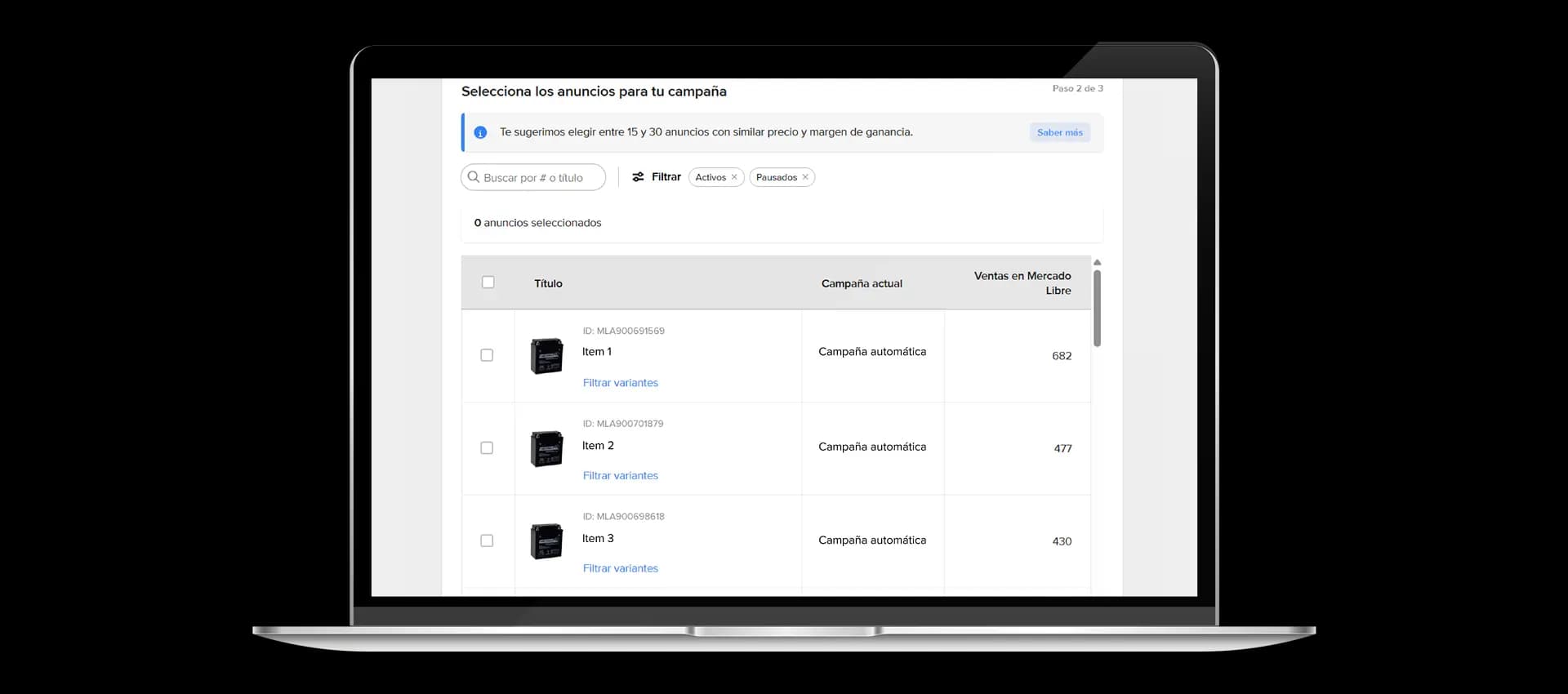This screenshot has width=1568, height=694.
Task: Remove the Activos filter chip
Action: [733, 177]
